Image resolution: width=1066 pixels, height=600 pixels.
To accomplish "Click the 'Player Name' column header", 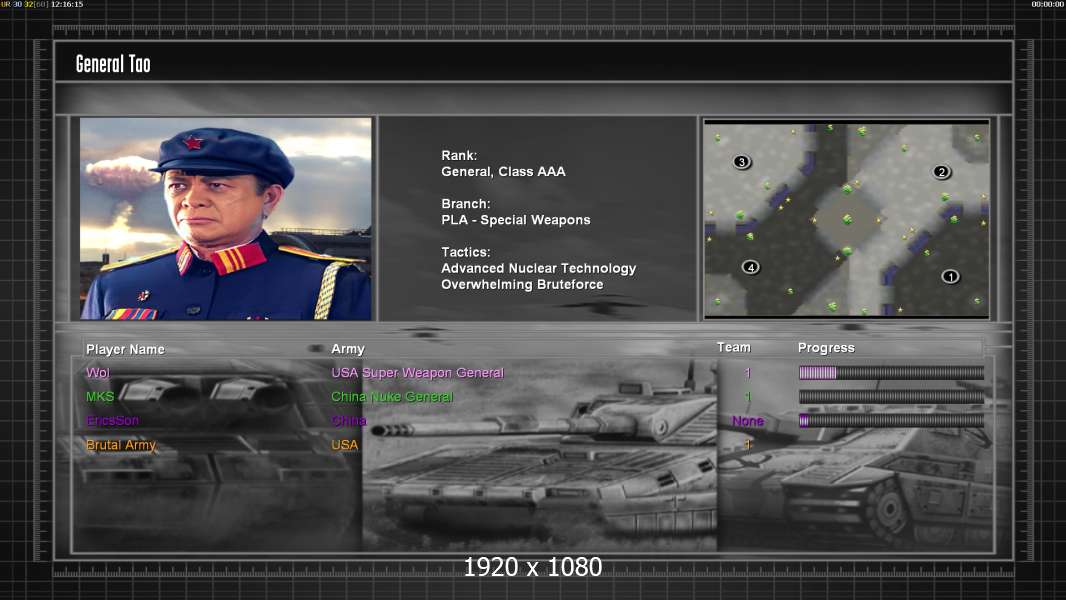I will click(x=125, y=349).
